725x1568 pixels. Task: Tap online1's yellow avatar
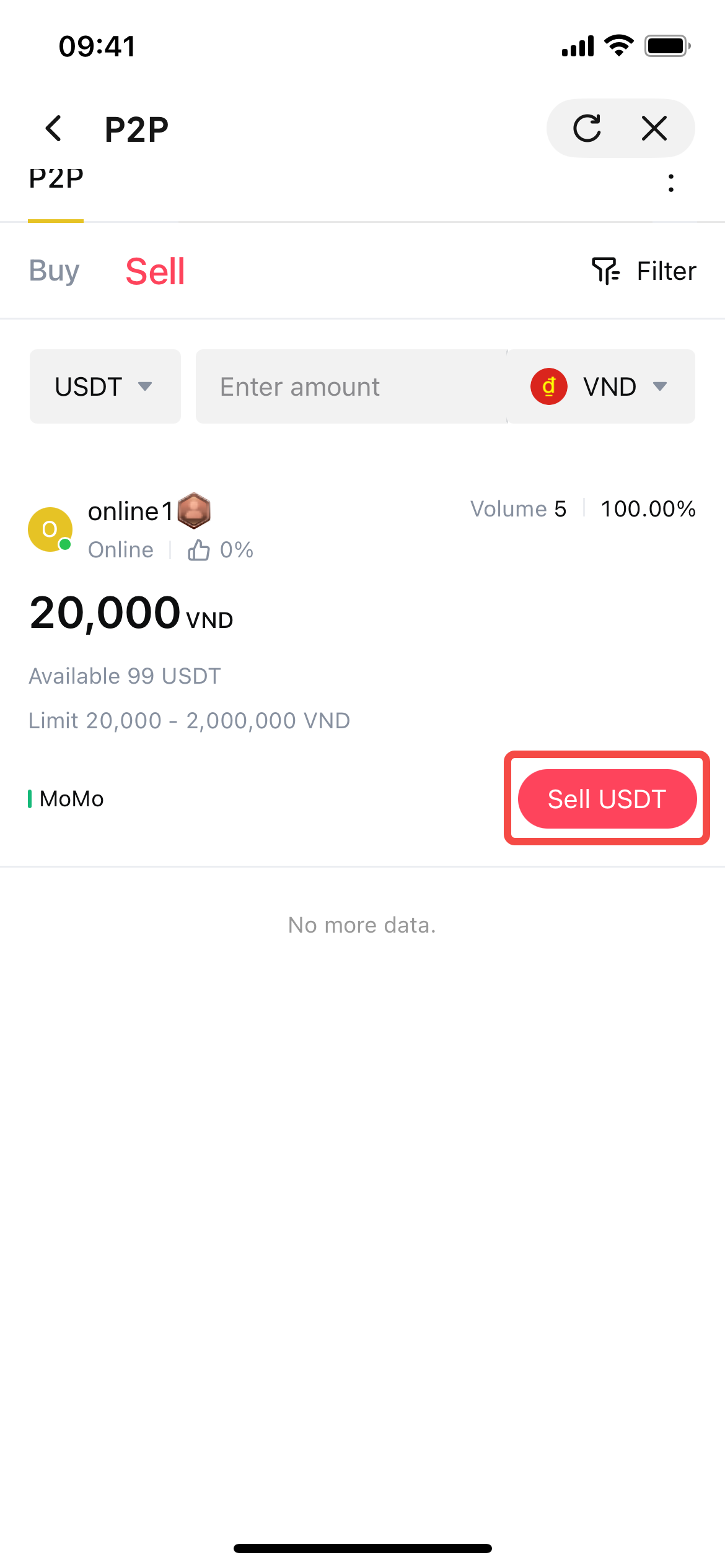50,529
